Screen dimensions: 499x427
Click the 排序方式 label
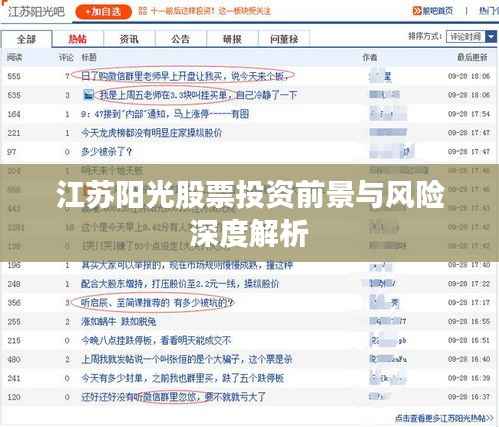[x=426, y=36]
